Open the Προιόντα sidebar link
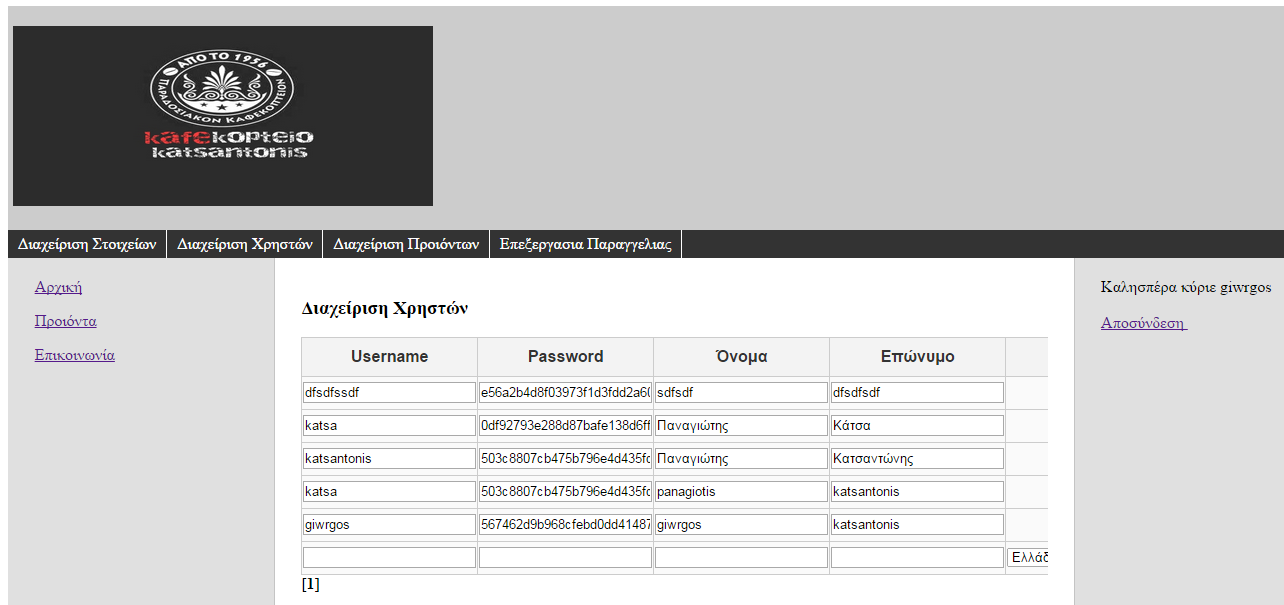 (x=65, y=321)
